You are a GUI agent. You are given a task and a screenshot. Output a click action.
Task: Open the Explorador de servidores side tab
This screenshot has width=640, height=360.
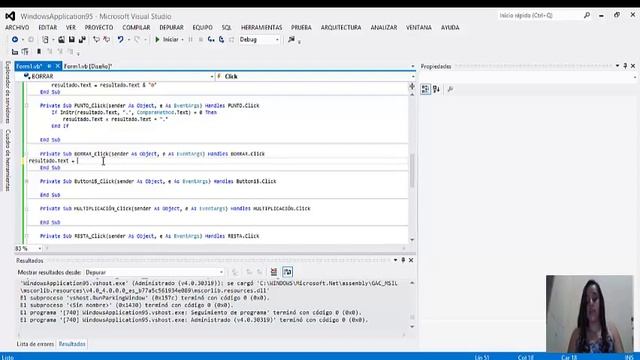coord(8,92)
